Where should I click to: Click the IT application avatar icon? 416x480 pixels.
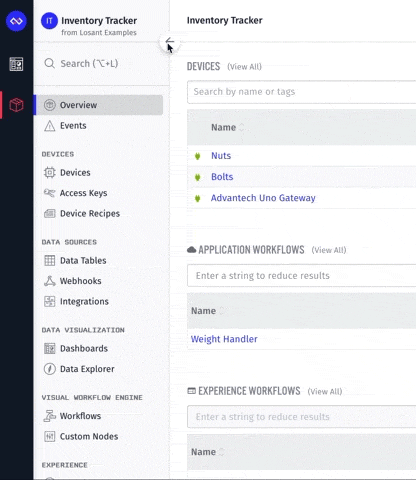pos(49,21)
